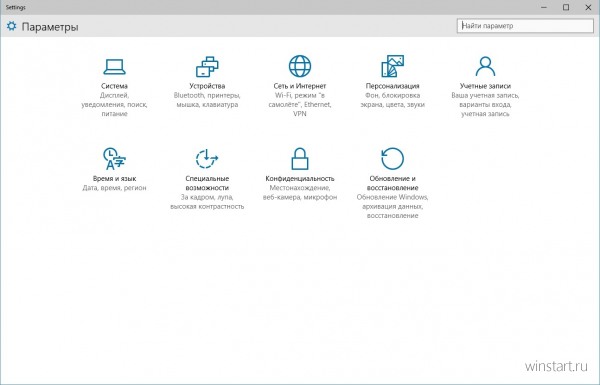
Task: Click the Сеть и Интернет title text
Action: tap(300, 86)
